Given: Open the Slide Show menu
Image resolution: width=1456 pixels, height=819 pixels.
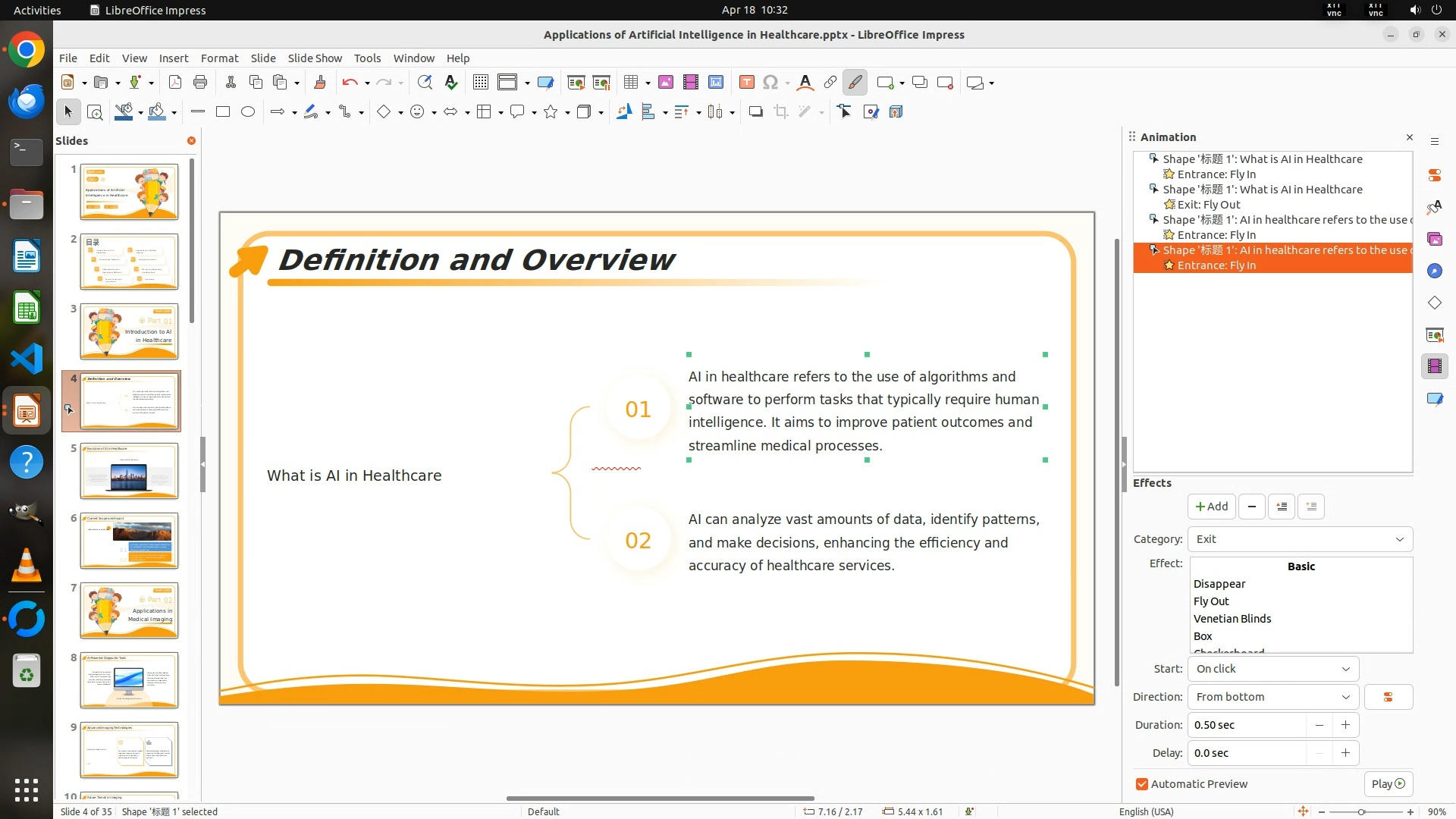Looking at the screenshot, I should point(315,58).
